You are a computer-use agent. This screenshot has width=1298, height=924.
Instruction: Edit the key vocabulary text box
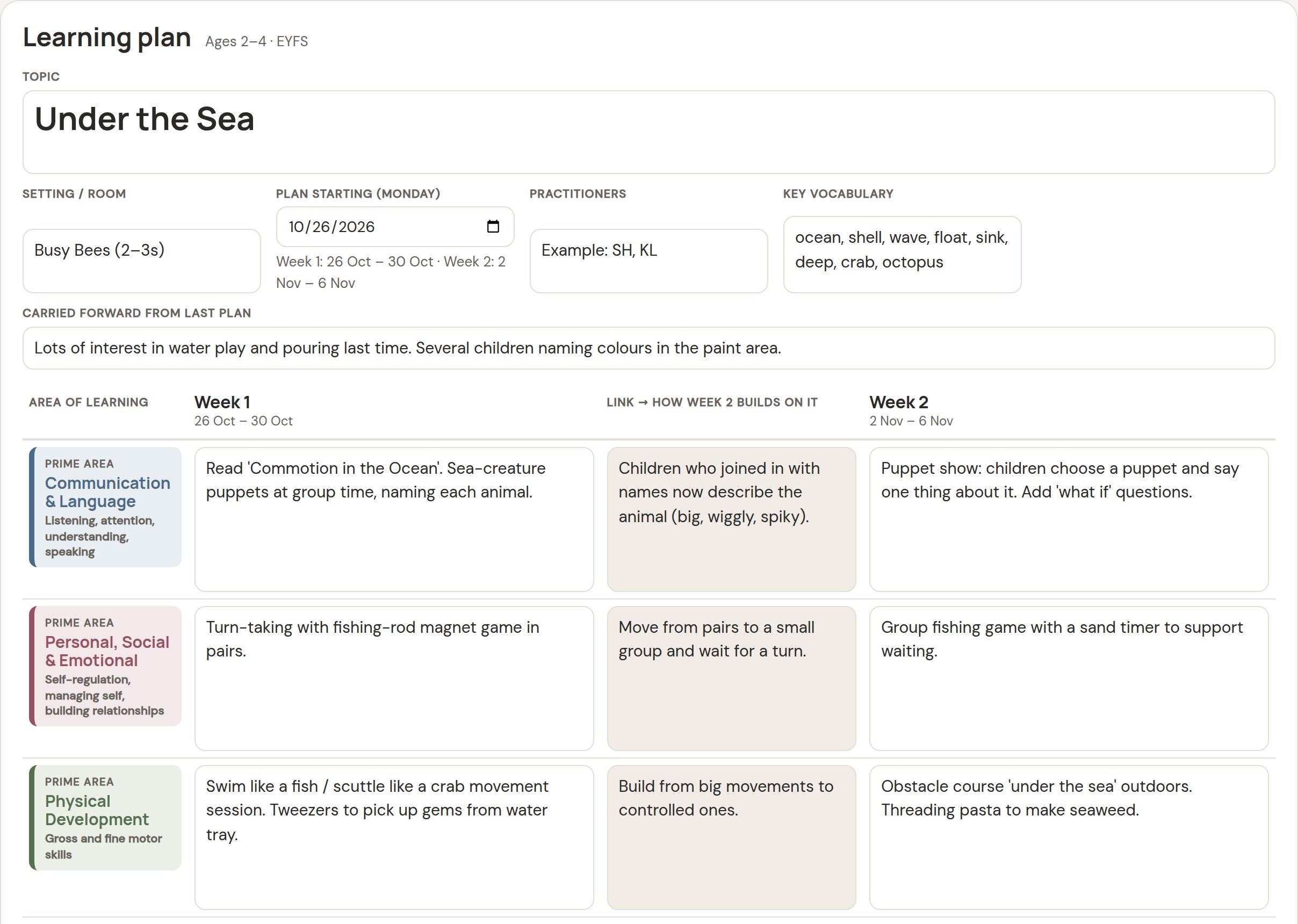902,255
